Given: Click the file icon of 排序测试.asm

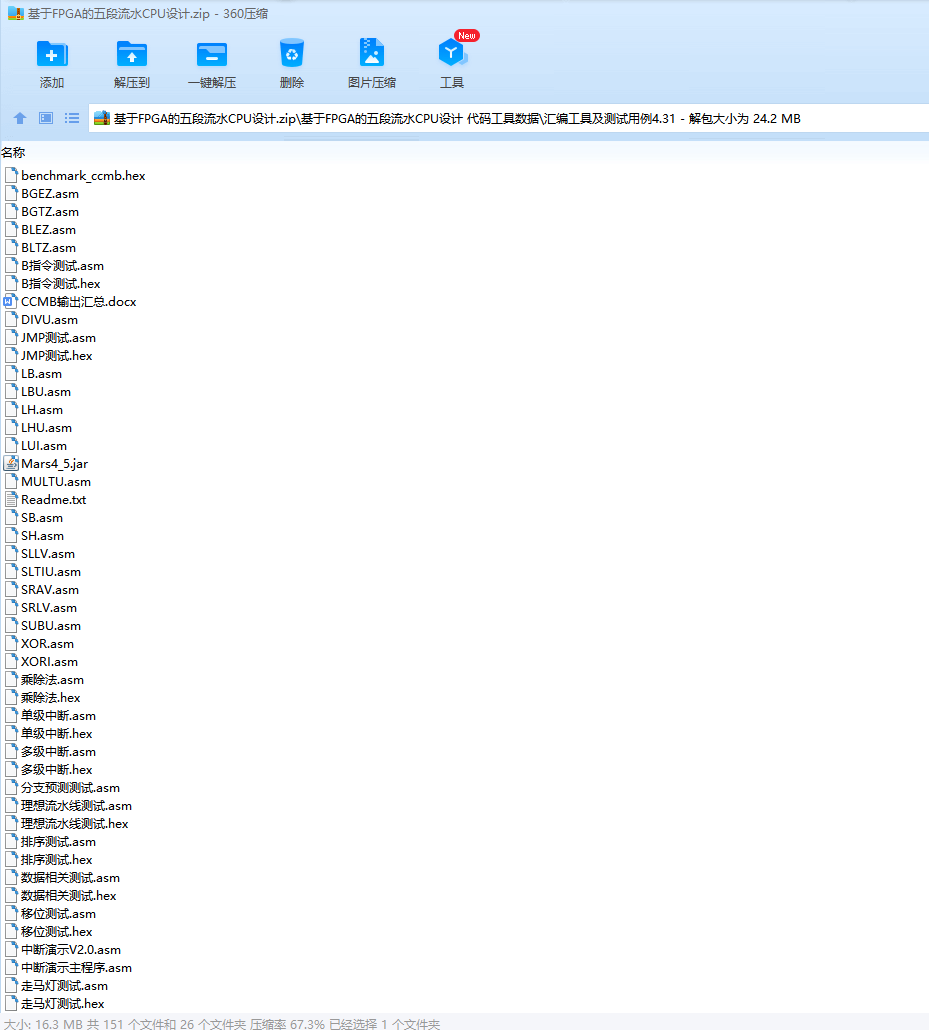Looking at the screenshot, I should pyautogui.click(x=11, y=841).
